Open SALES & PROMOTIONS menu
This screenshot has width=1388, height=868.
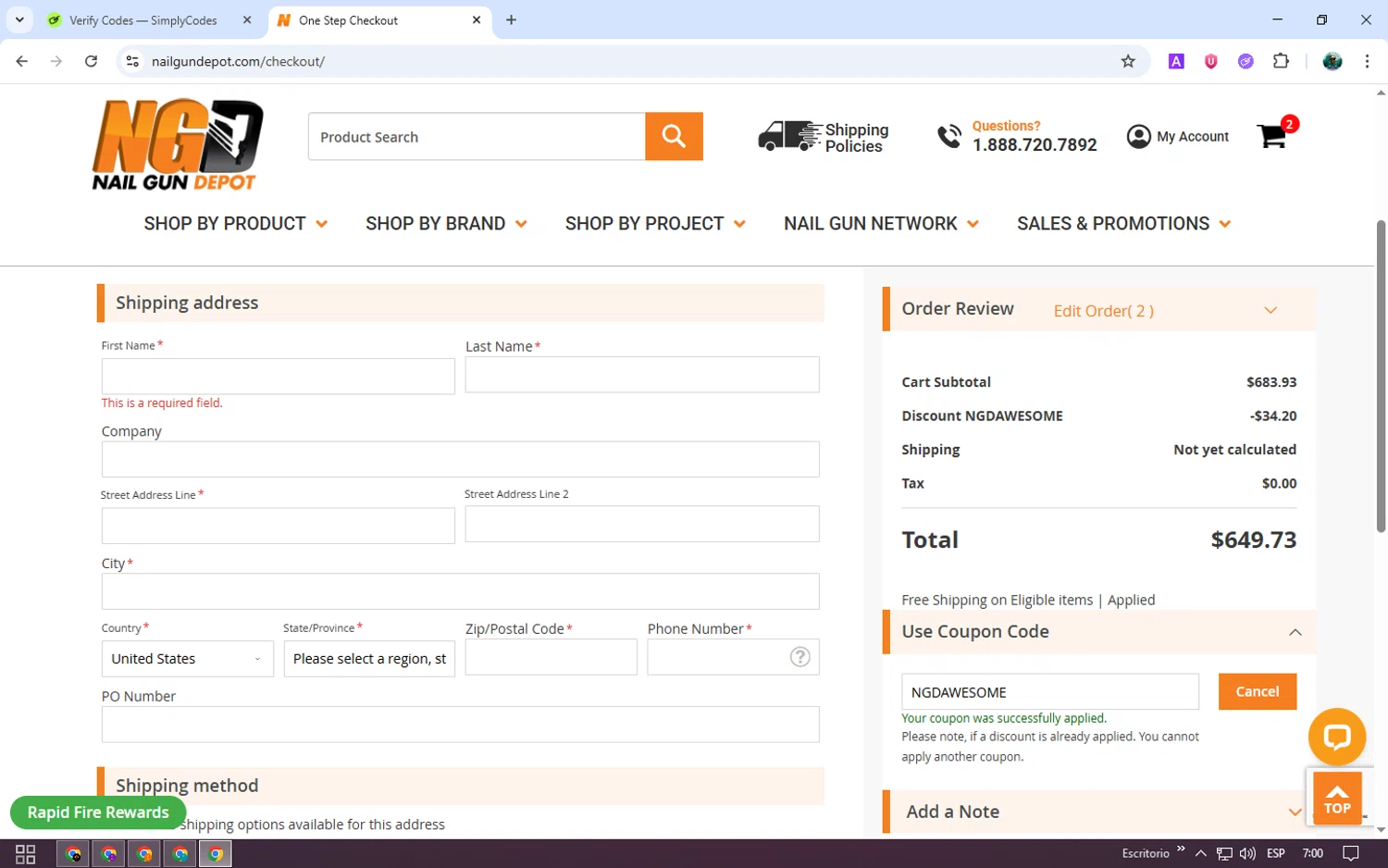[1123, 224]
